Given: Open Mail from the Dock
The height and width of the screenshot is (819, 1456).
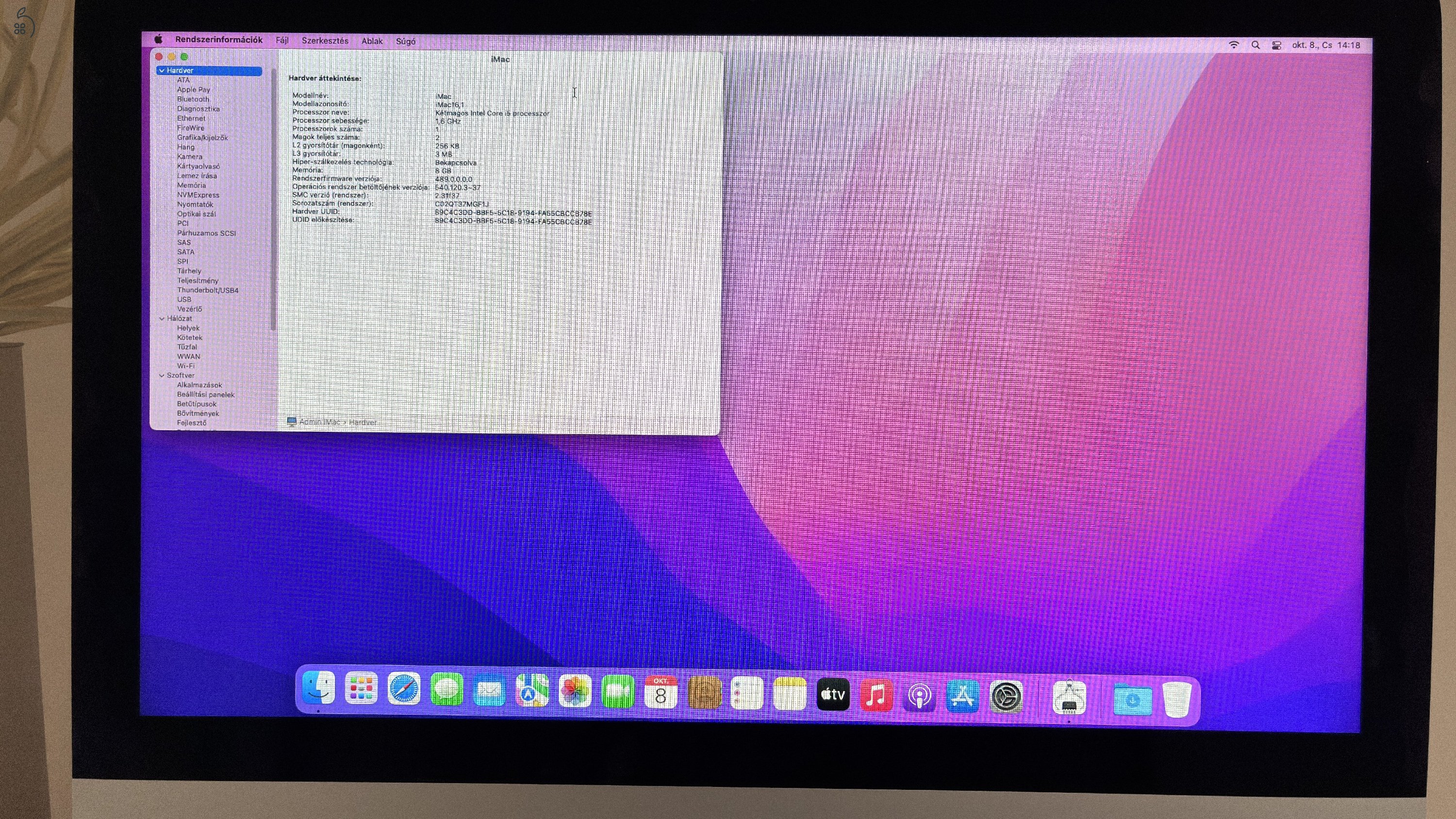Looking at the screenshot, I should point(489,691).
